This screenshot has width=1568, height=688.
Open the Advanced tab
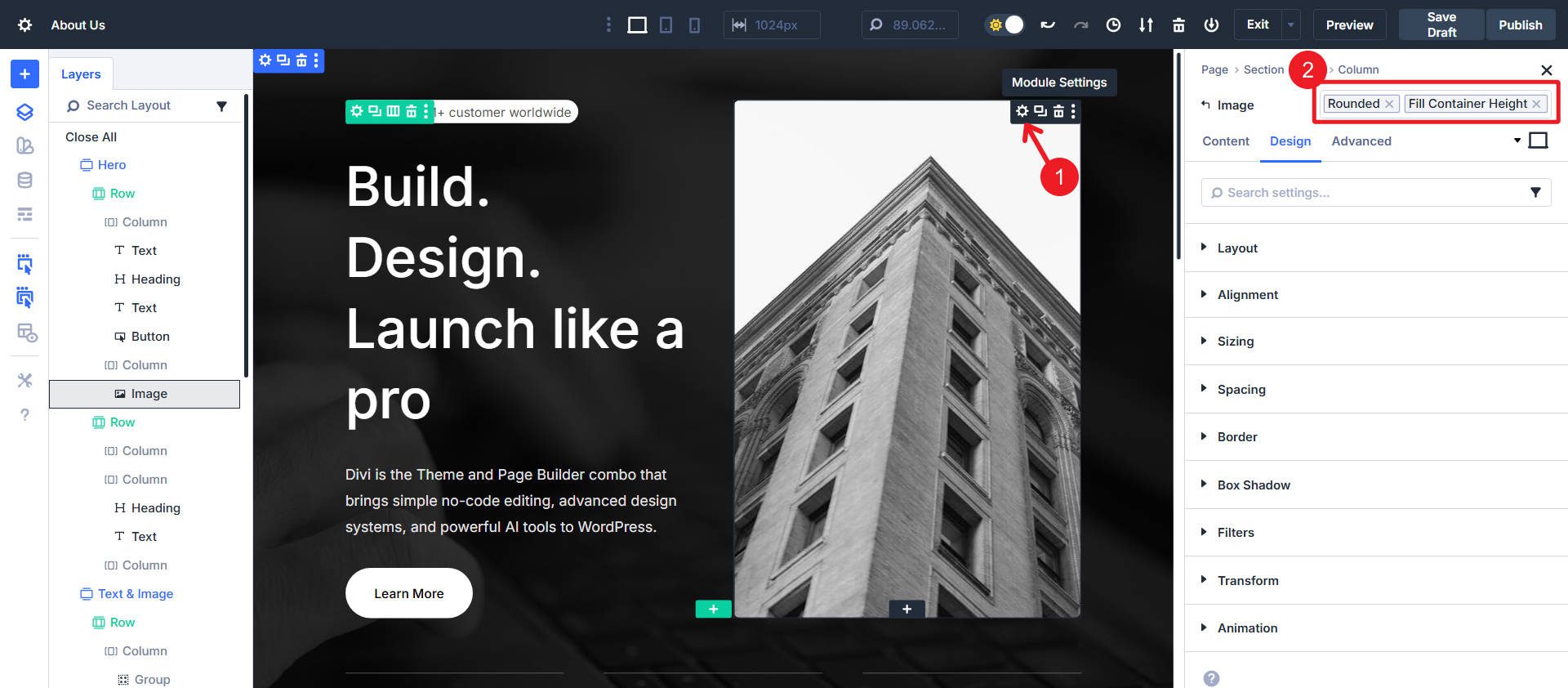coord(1361,141)
